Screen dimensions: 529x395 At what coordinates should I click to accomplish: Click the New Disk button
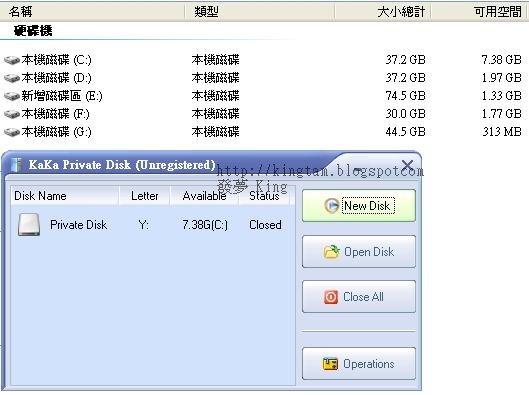[359, 205]
